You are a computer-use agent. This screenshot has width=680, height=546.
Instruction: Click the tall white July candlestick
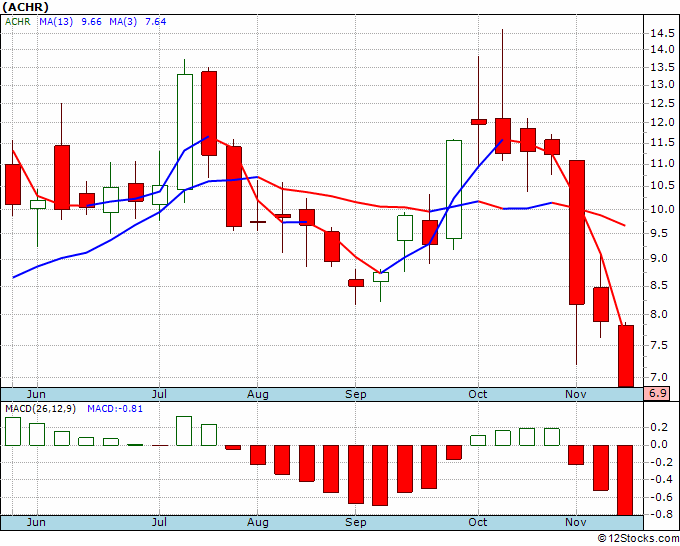(185, 132)
